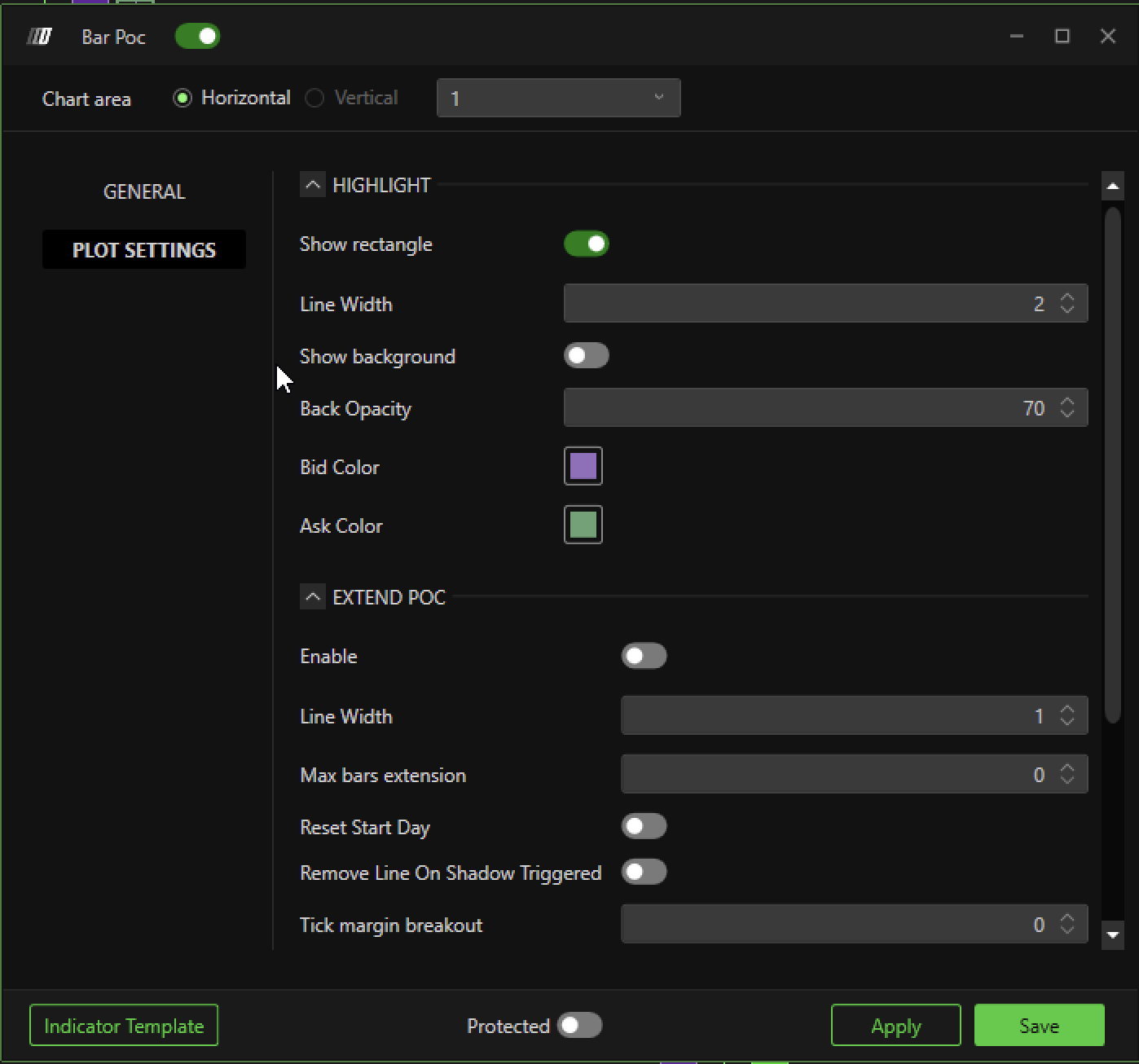Select the Horizontal chart area radio button
Viewport: 1139px width, 1064px height.
pos(183,99)
